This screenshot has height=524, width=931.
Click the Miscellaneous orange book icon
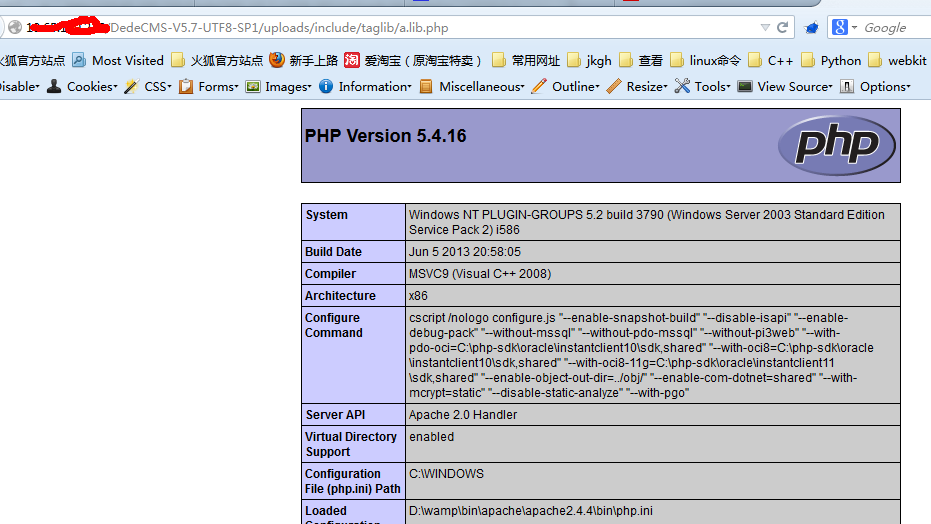click(x=426, y=87)
